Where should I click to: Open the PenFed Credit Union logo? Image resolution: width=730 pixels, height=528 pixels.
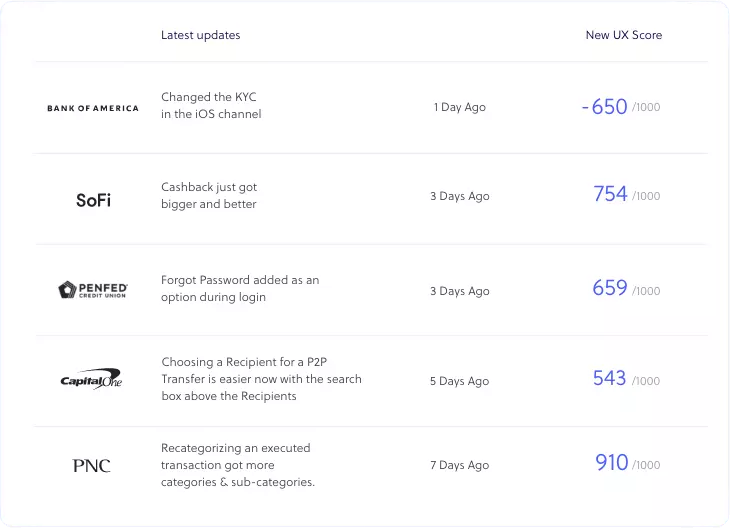[x=93, y=290]
